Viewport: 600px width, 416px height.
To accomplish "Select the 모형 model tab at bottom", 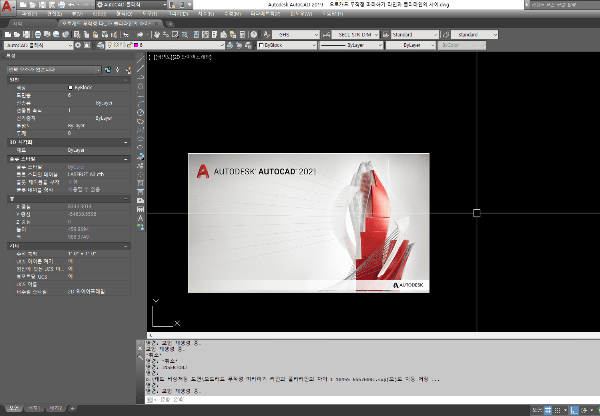I will [13, 408].
